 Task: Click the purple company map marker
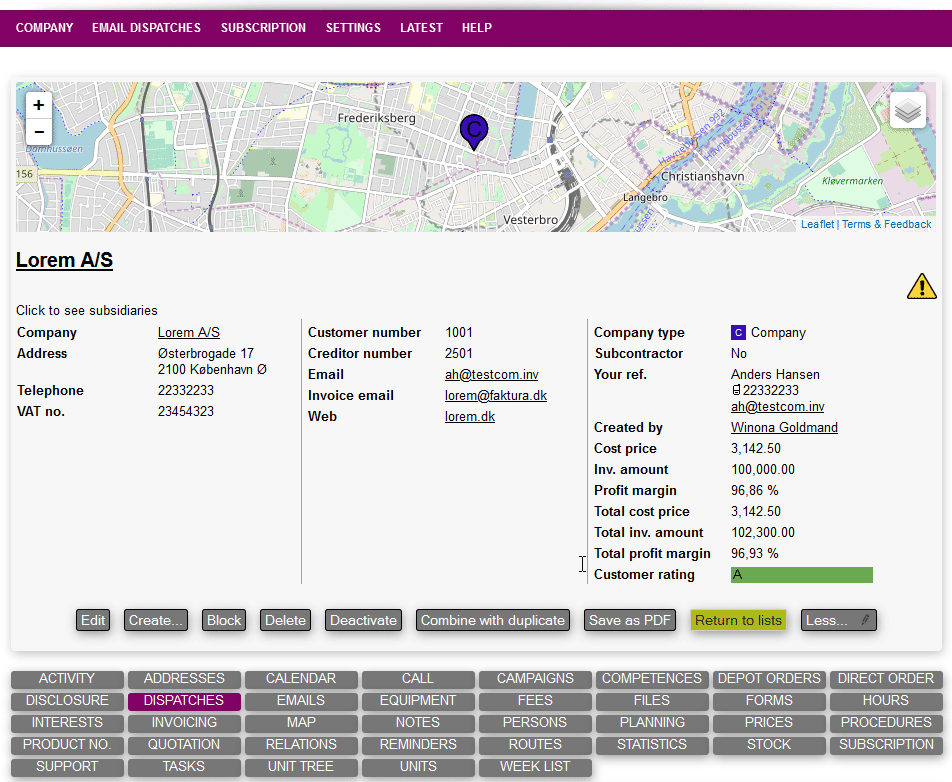[474, 130]
